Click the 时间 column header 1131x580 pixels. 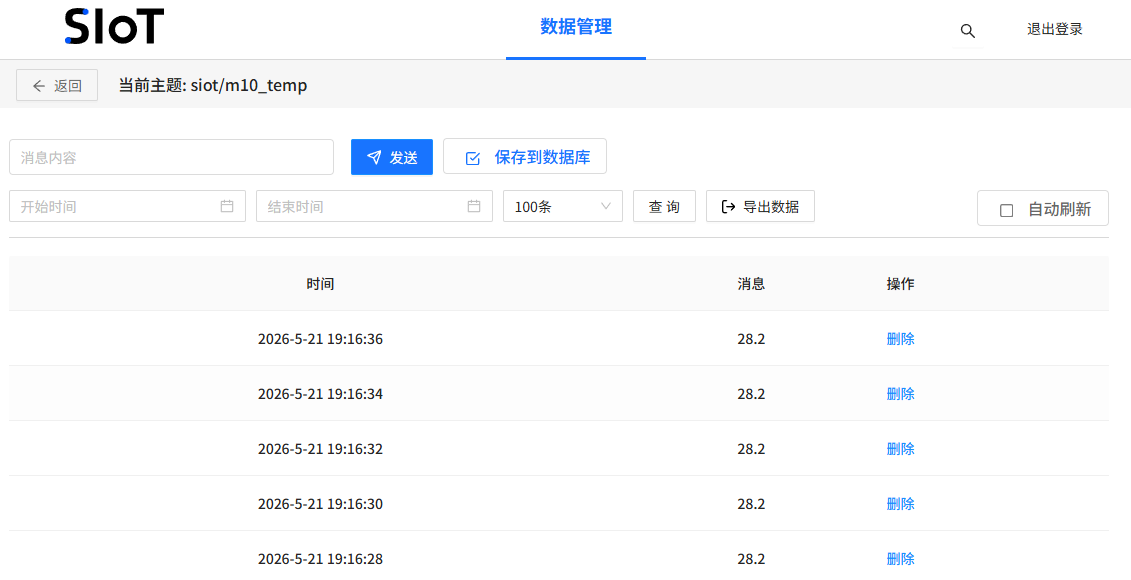[x=320, y=284]
